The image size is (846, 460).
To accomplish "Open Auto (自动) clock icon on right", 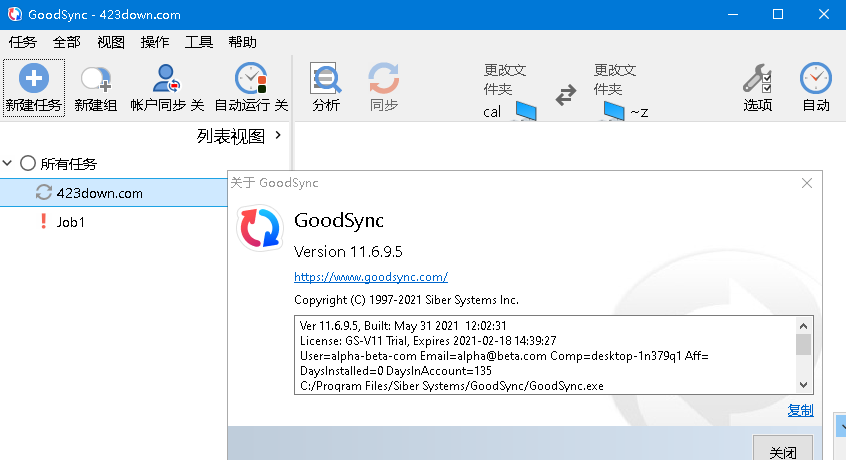I will coord(816,79).
